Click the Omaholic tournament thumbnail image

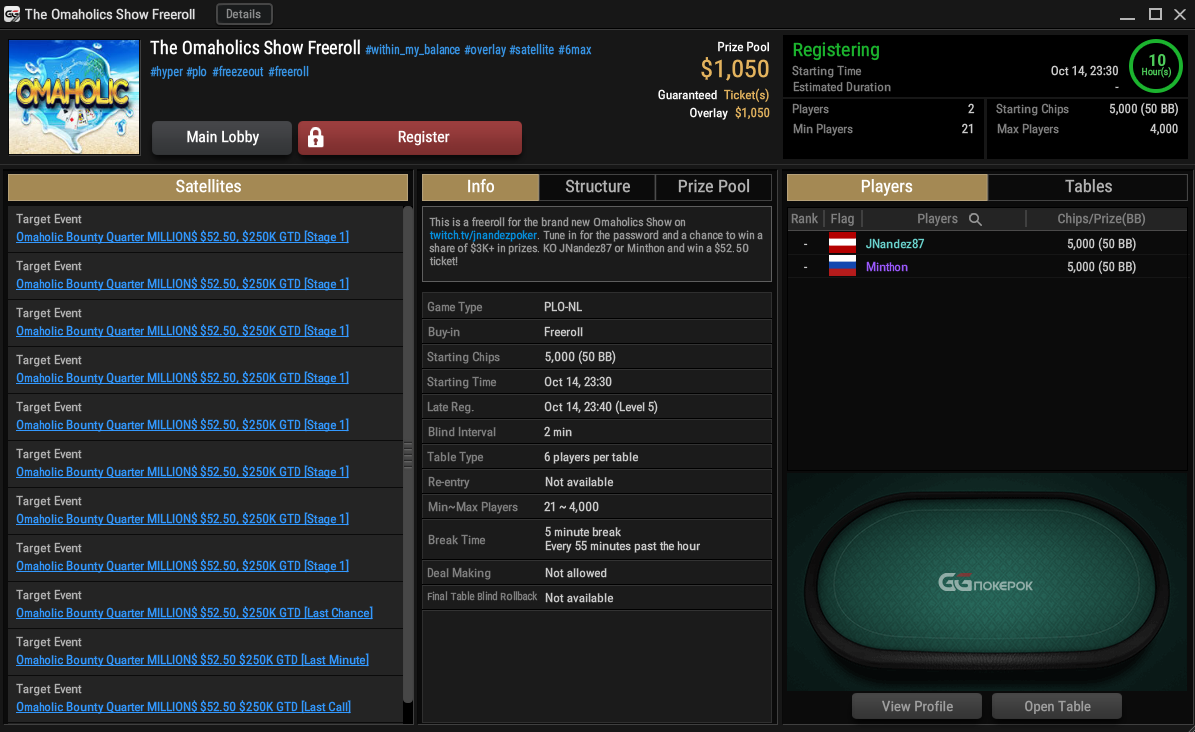(74, 97)
